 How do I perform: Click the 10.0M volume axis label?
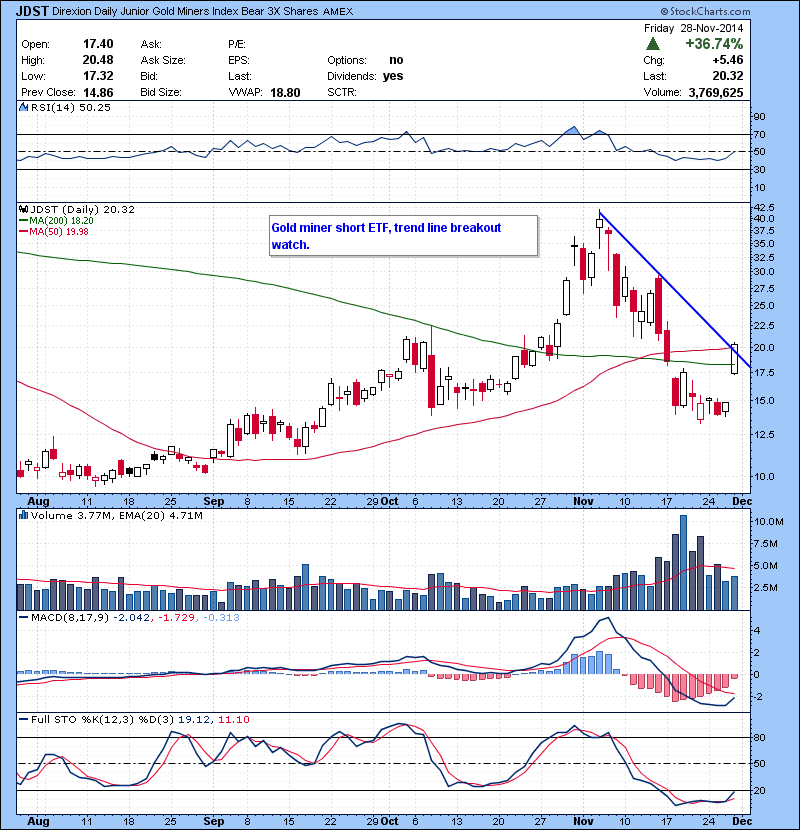(769, 521)
